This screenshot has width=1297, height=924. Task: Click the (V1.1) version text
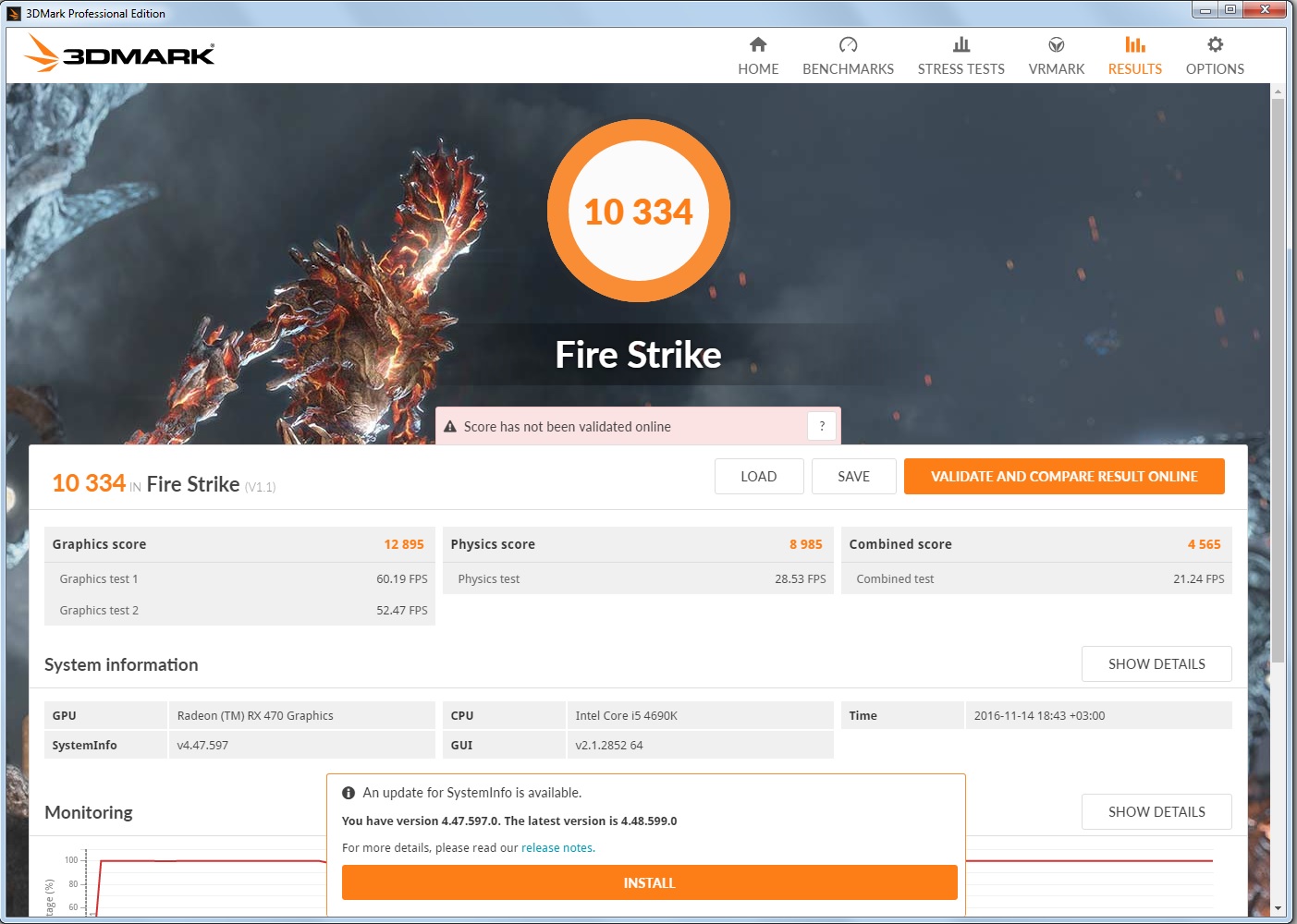click(260, 487)
